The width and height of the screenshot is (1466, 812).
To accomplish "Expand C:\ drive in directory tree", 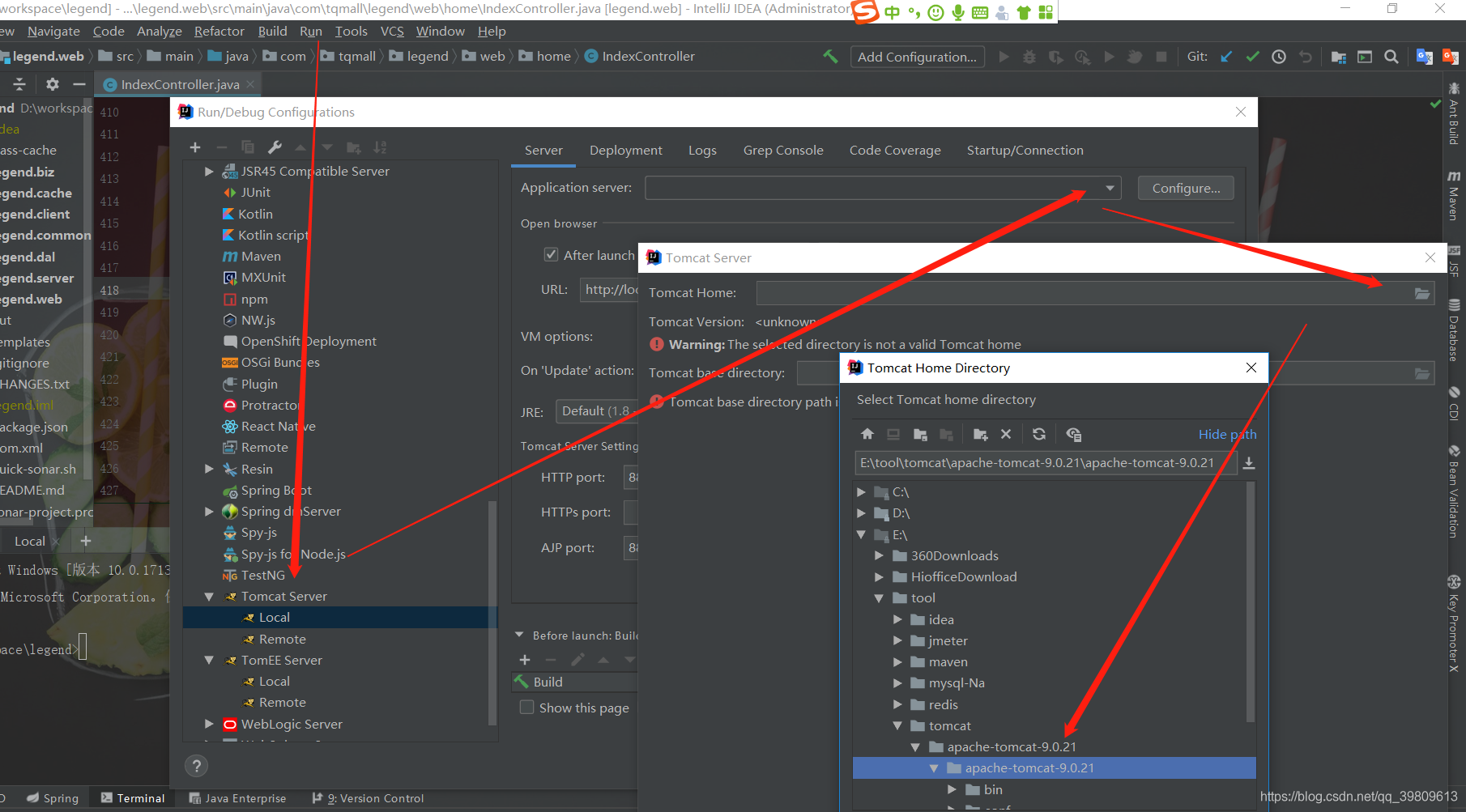I will [861, 492].
